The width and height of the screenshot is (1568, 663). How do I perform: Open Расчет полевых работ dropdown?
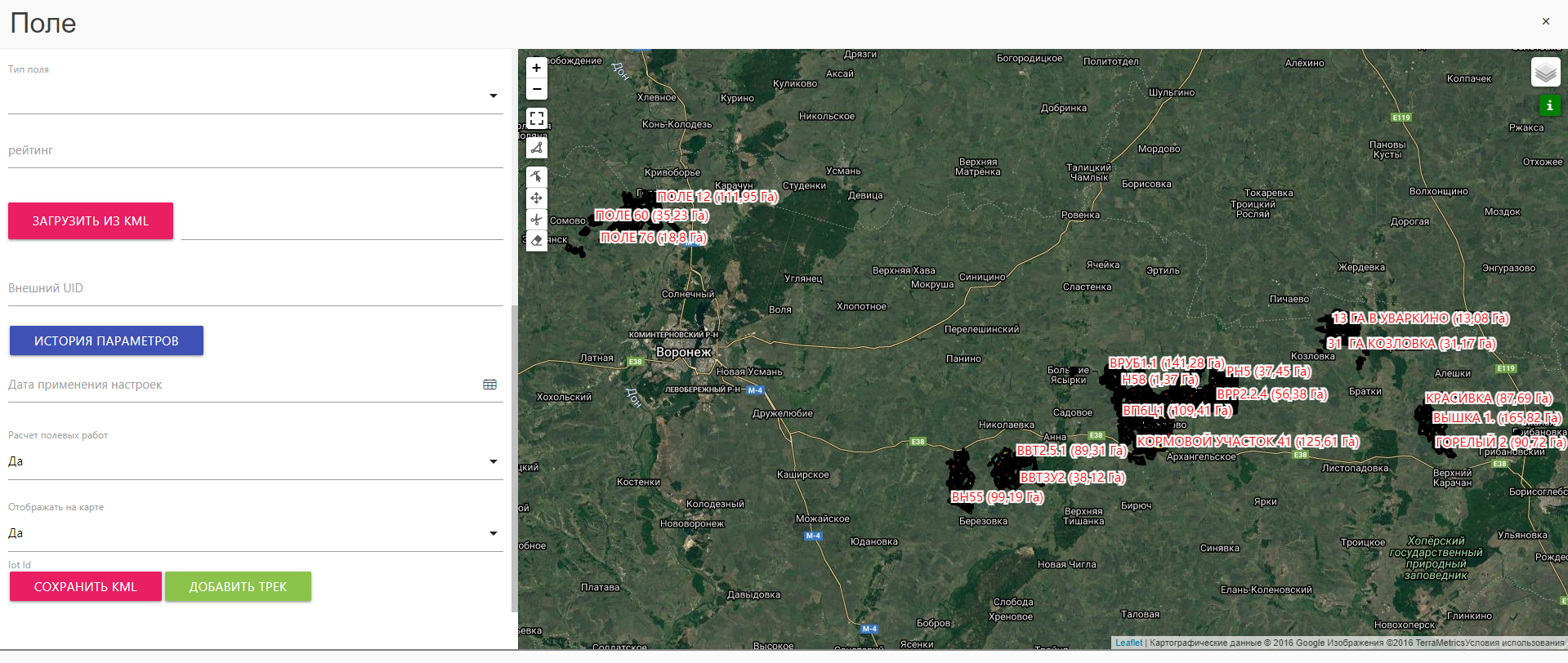coord(494,462)
